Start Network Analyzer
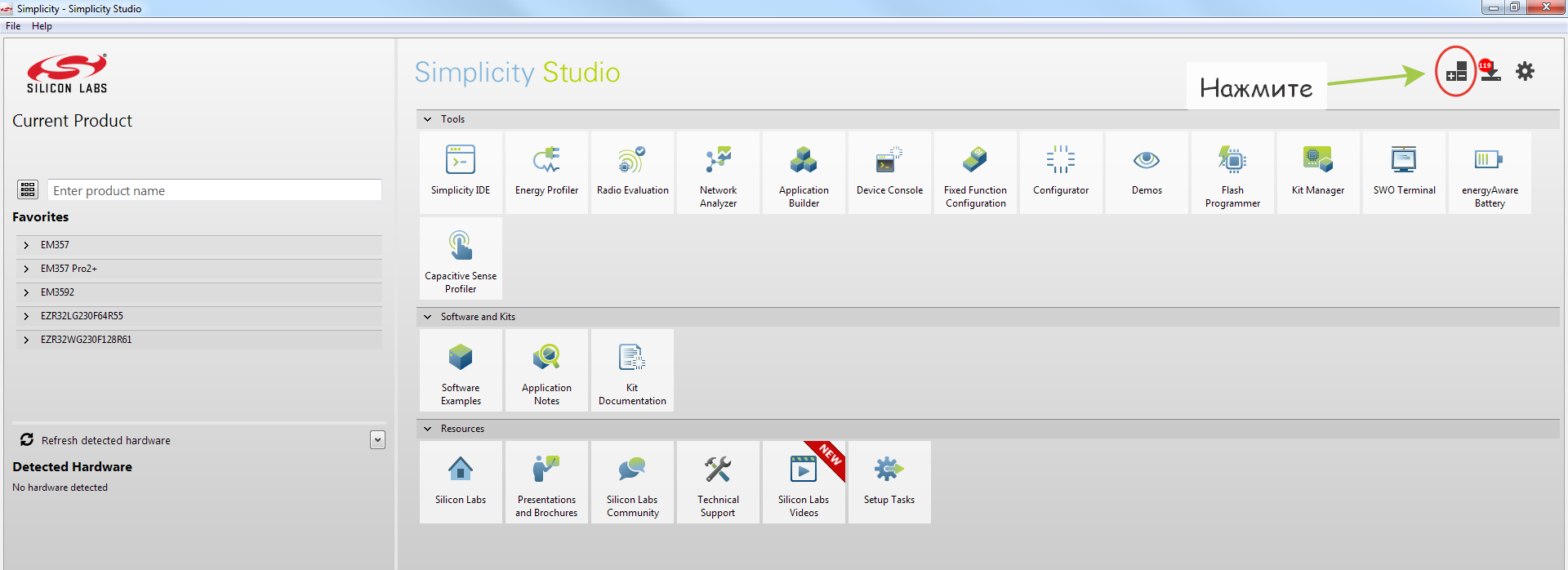Viewport: 1568px width, 570px height. pyautogui.click(x=718, y=172)
